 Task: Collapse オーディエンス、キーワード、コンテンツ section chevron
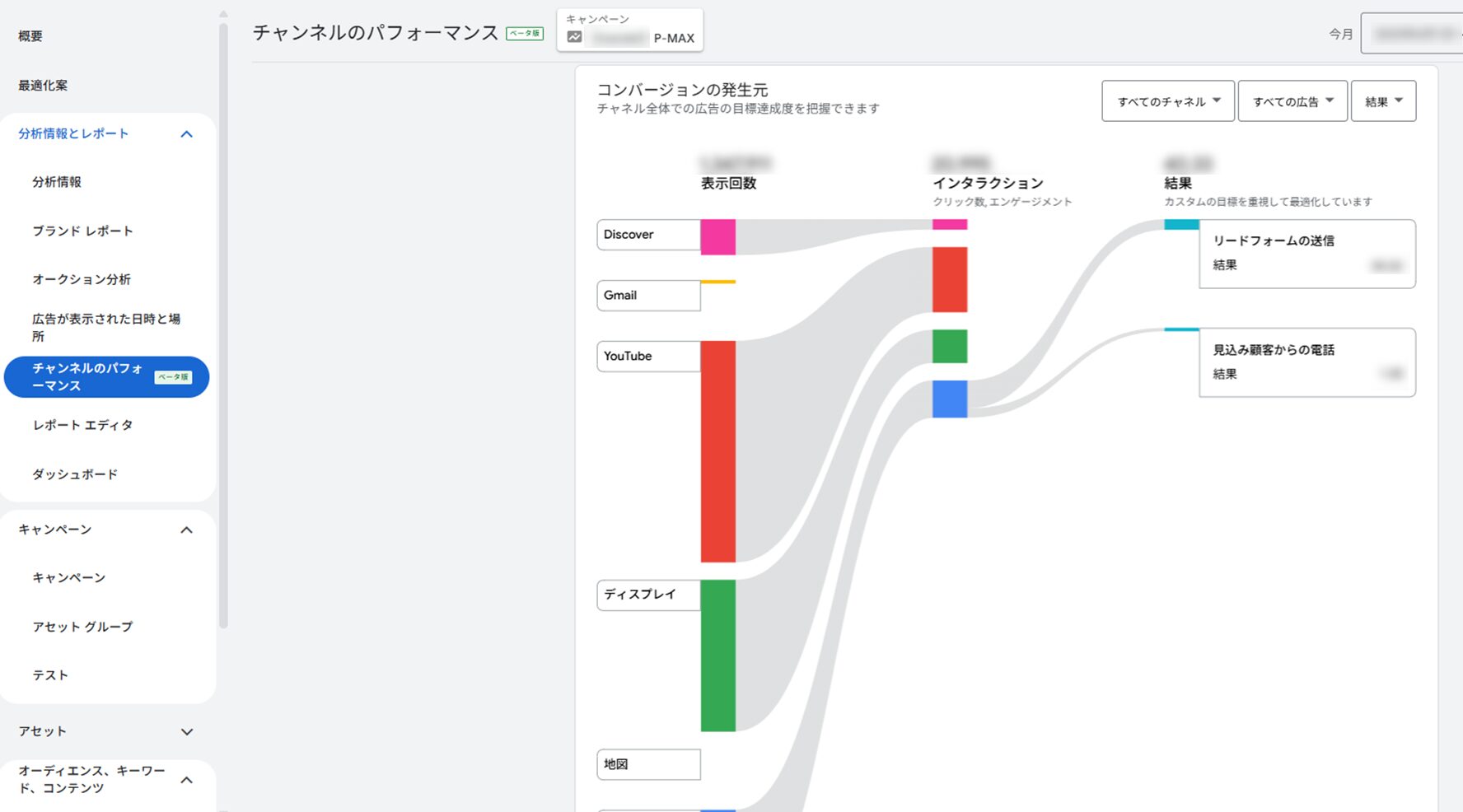[x=187, y=780]
